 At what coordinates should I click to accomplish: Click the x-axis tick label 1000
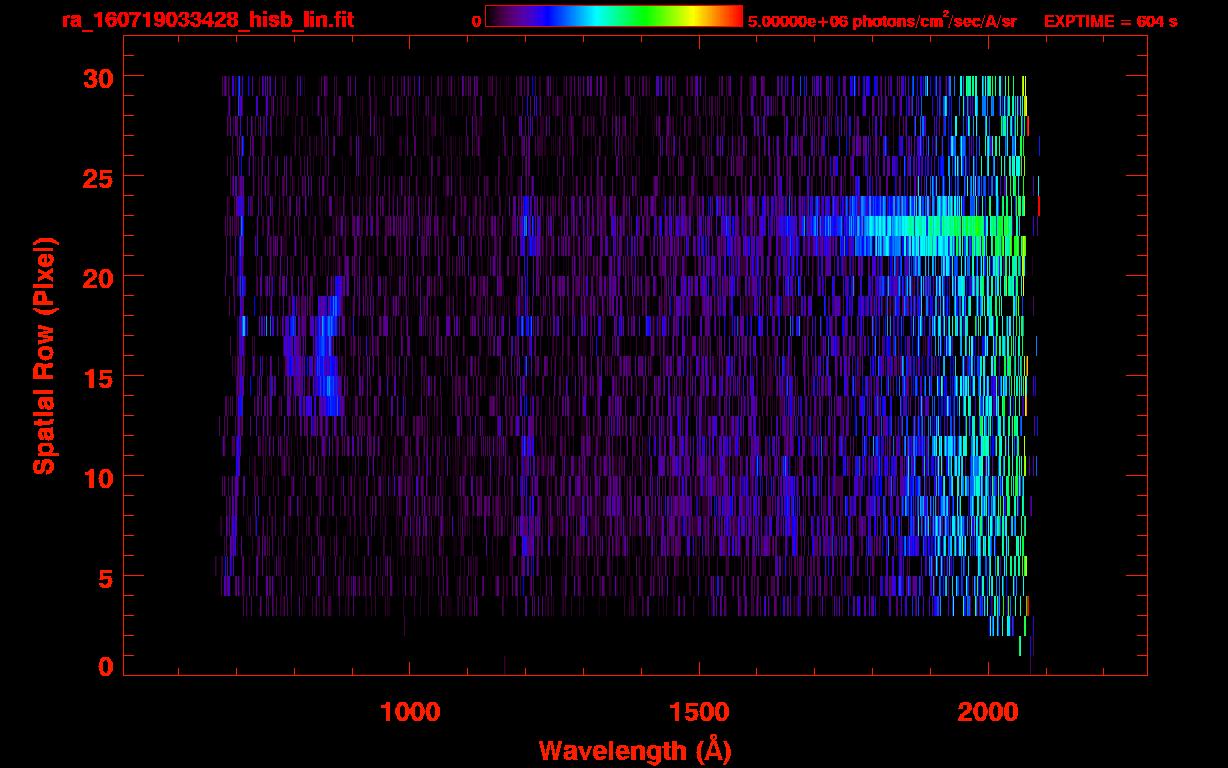click(x=409, y=712)
